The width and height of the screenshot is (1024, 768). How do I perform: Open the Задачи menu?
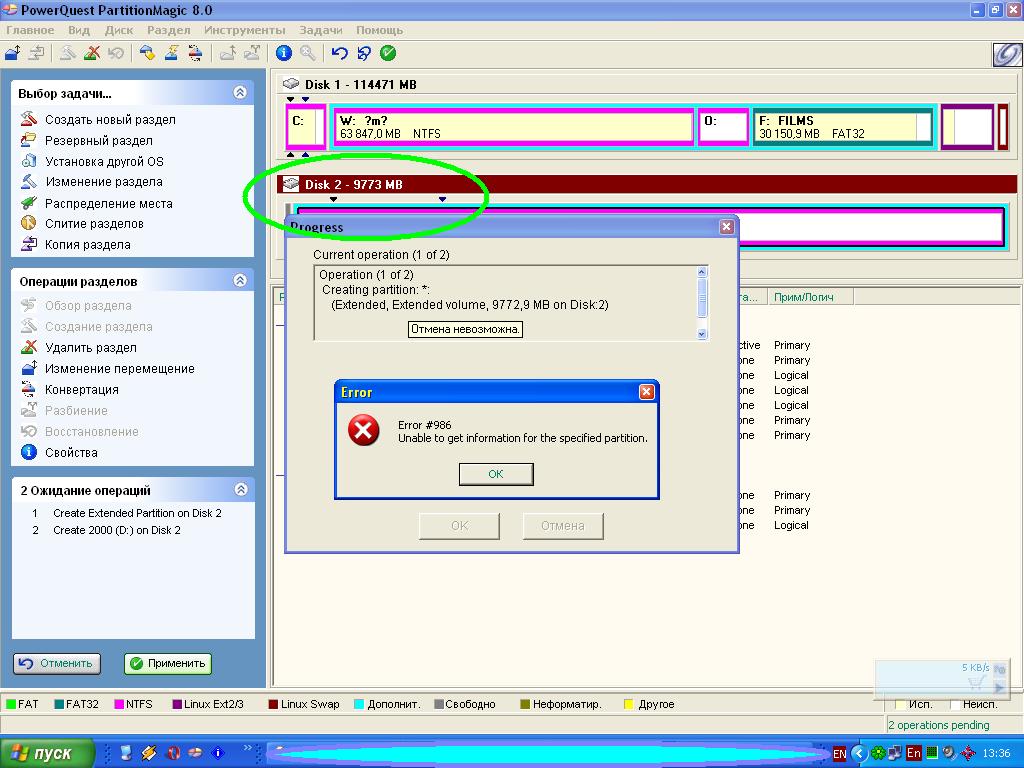click(x=321, y=30)
